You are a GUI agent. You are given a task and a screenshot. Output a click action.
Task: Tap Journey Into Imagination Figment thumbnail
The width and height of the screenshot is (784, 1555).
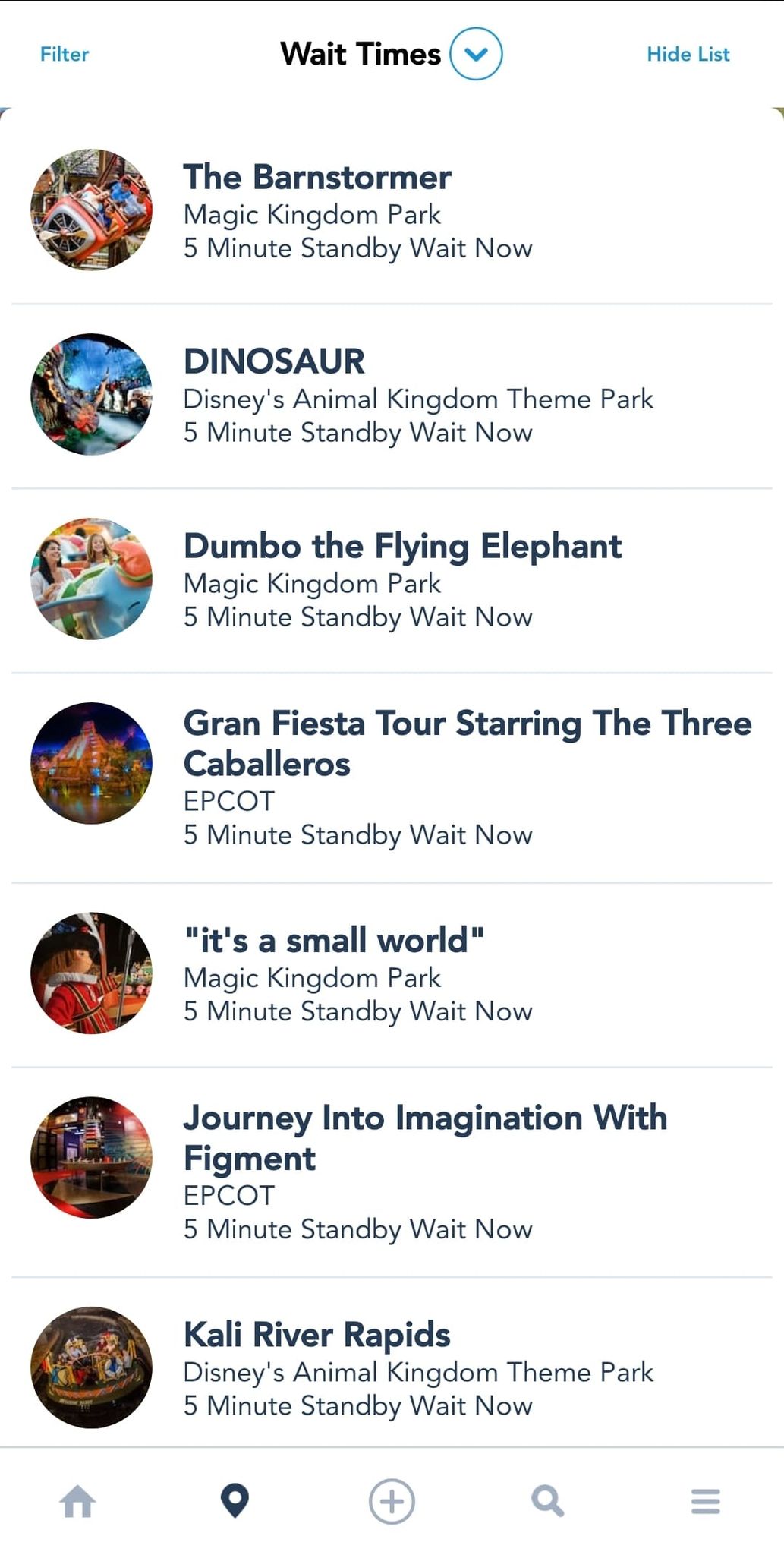[x=91, y=1158]
